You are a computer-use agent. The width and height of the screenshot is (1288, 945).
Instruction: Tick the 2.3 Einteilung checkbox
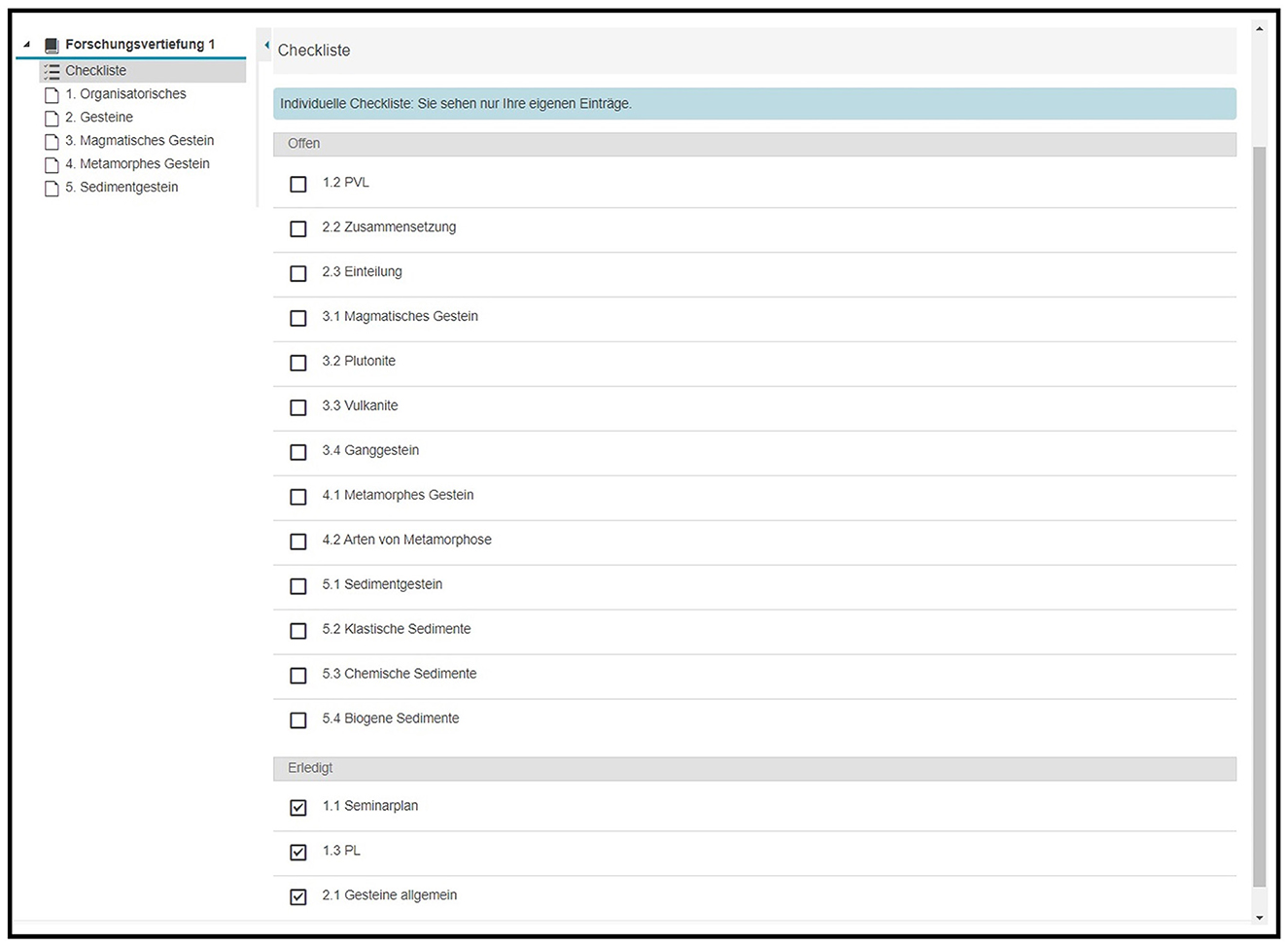(298, 273)
